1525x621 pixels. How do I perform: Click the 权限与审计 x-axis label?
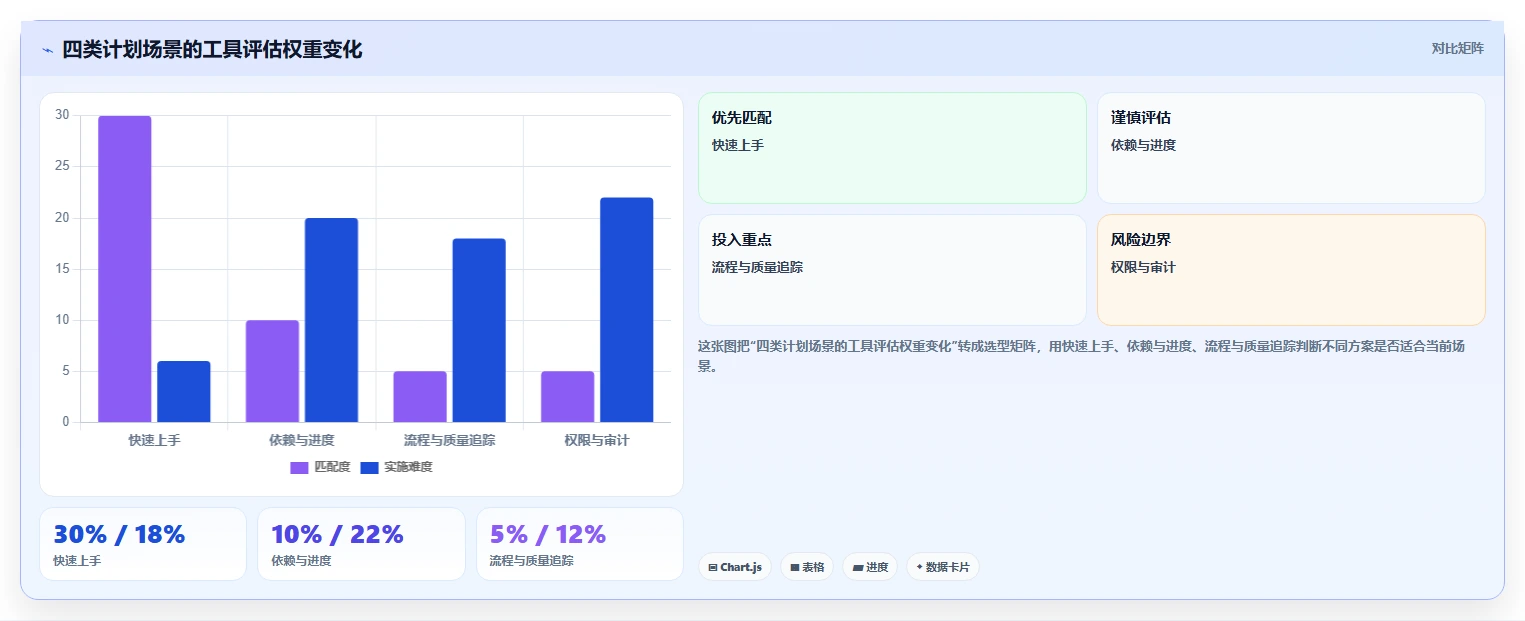click(x=597, y=440)
